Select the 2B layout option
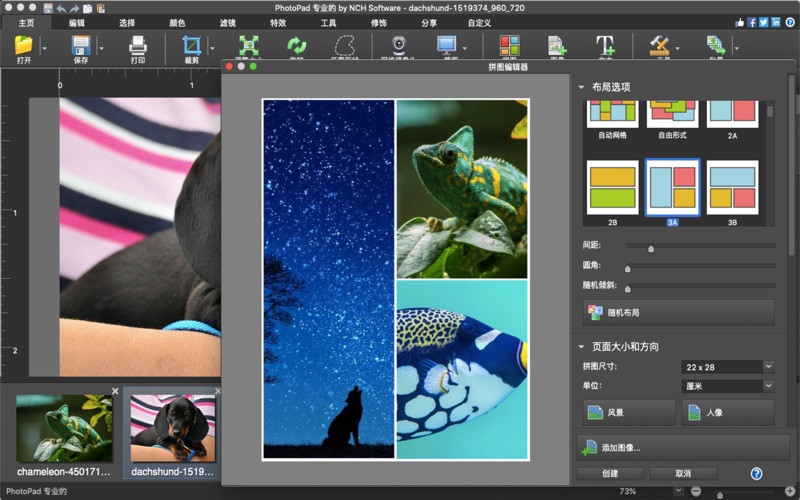This screenshot has width=800, height=500. [611, 187]
